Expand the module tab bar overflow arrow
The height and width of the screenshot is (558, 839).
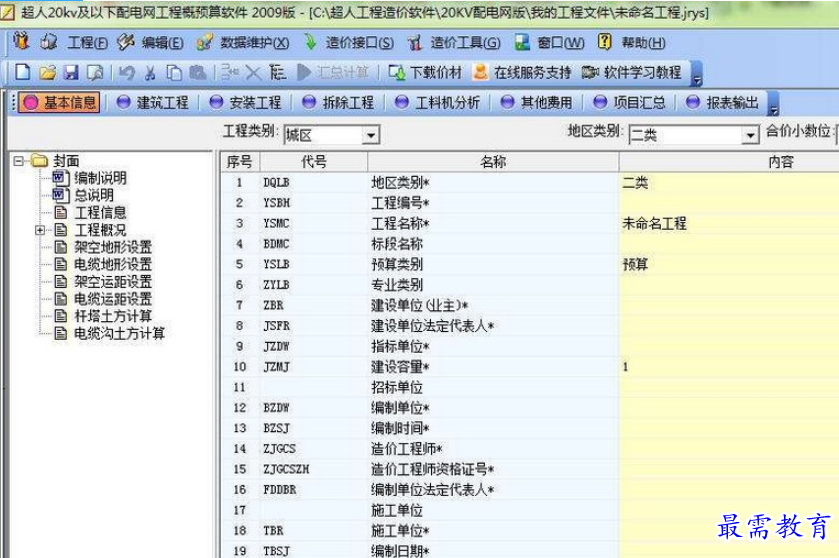coord(773,104)
